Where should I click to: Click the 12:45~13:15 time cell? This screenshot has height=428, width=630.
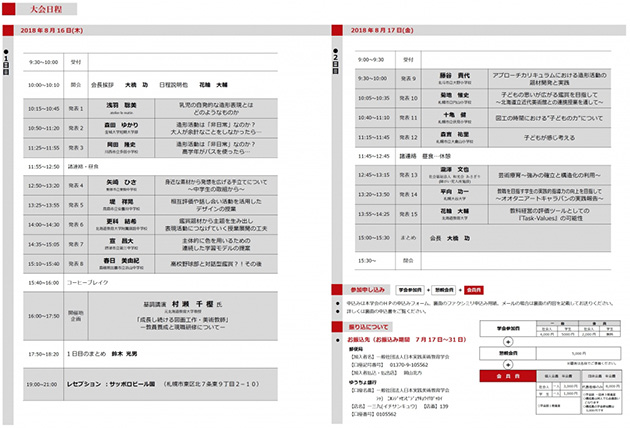(x=374, y=175)
